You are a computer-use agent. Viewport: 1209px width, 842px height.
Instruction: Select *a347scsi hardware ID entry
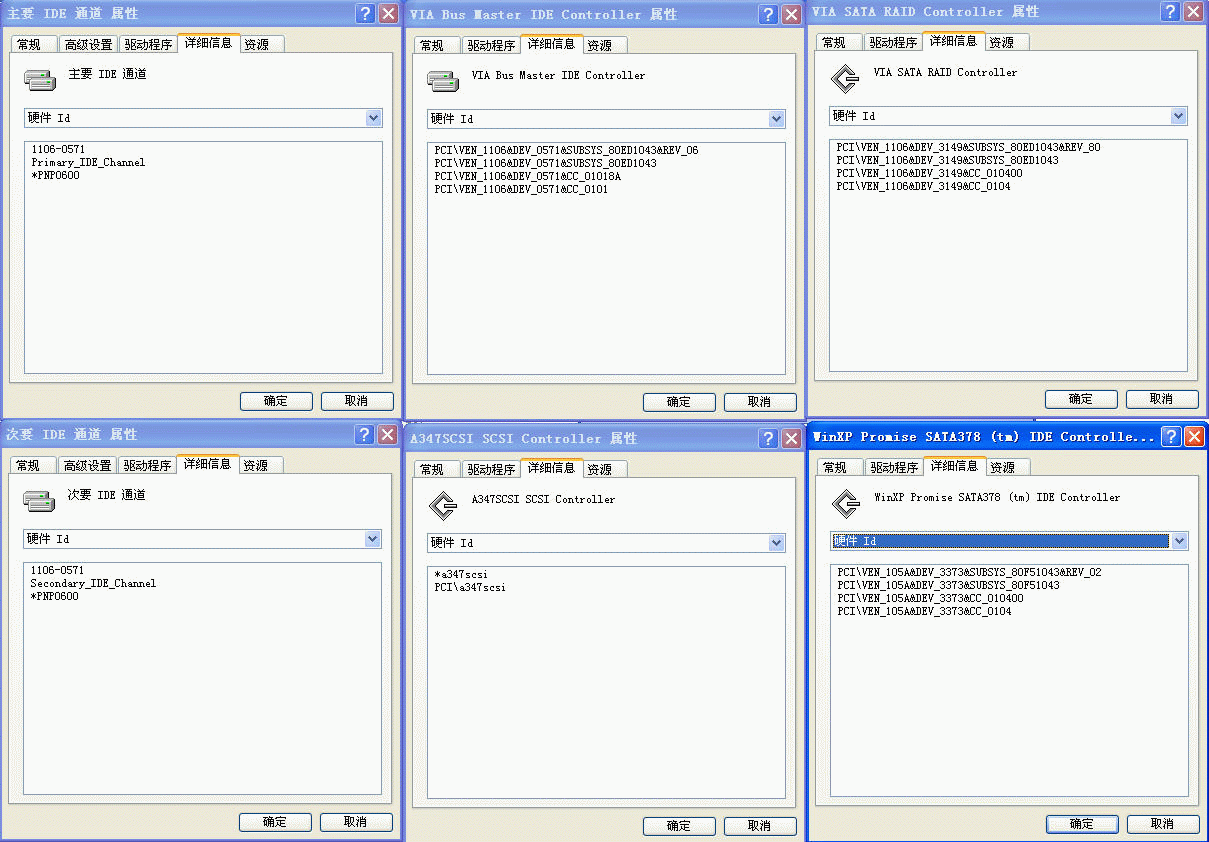coord(461,574)
